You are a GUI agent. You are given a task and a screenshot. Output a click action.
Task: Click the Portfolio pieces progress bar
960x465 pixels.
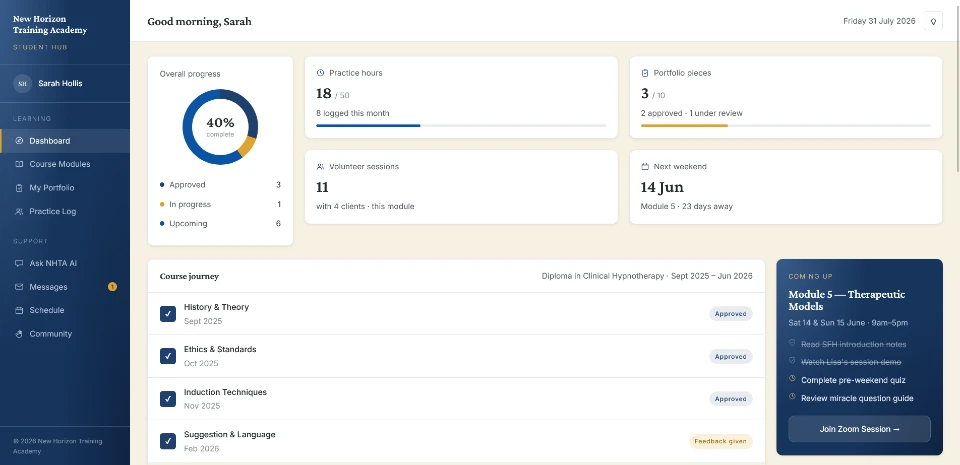pyautogui.click(x=786, y=125)
